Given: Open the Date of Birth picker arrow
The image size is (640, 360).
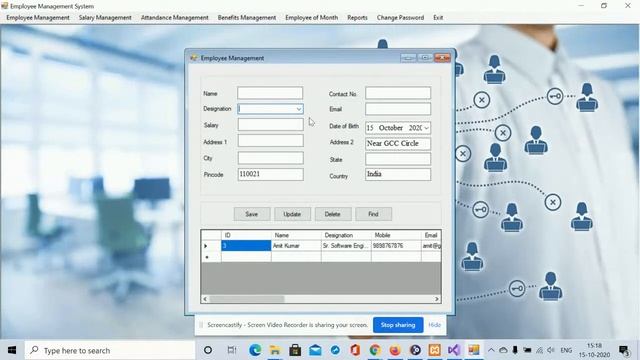Looking at the screenshot, I should (x=426, y=128).
